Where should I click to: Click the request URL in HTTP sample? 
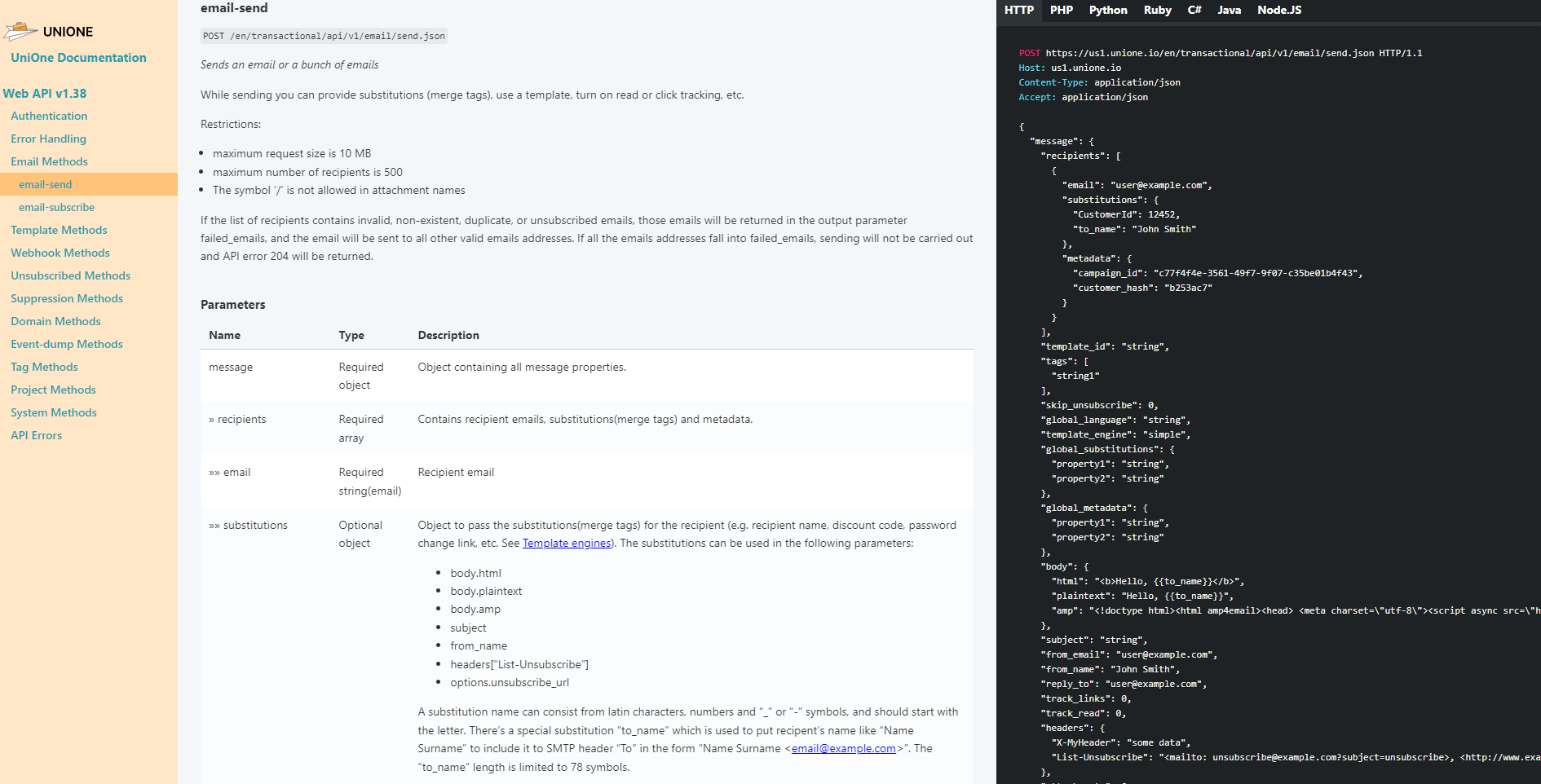click(x=1210, y=53)
